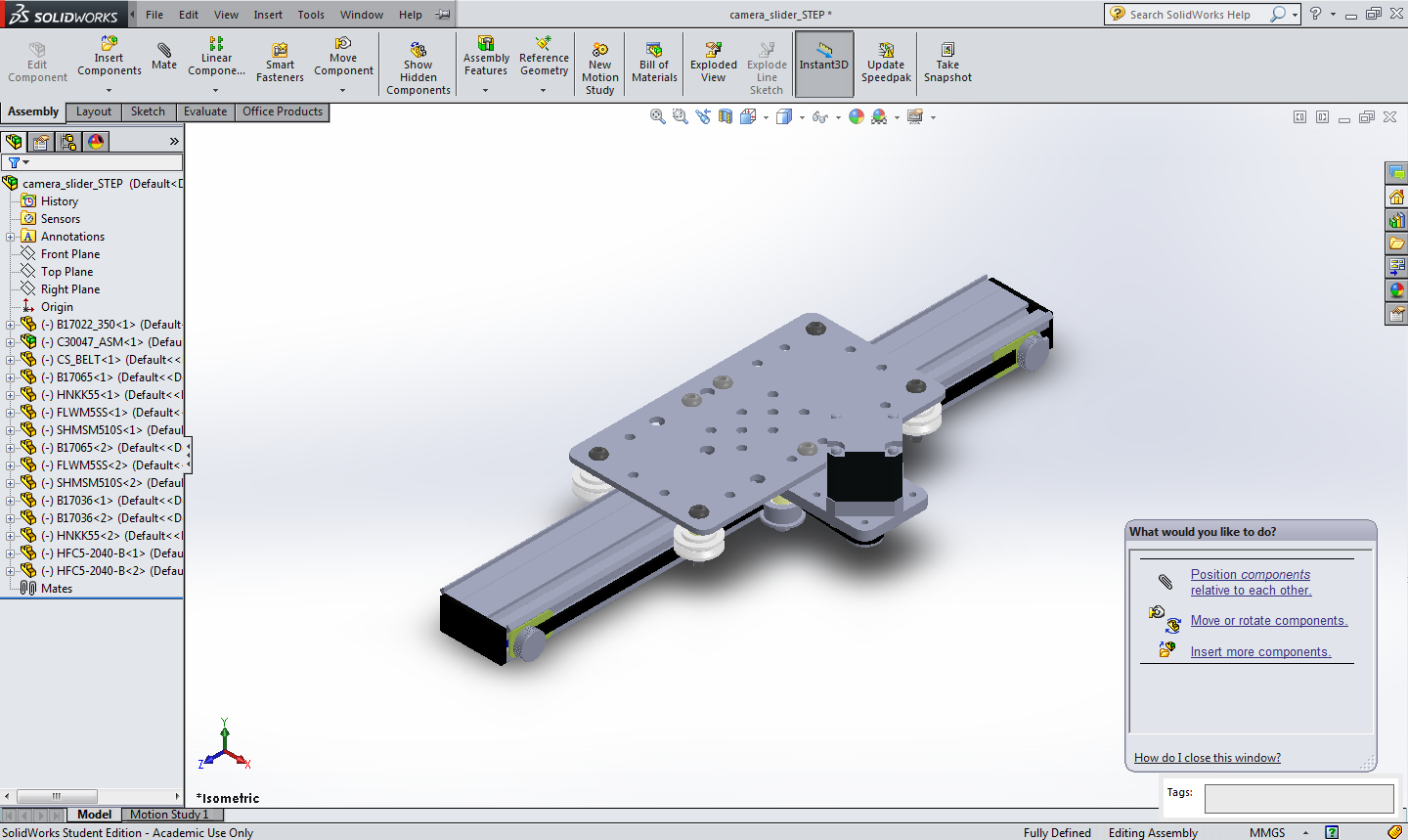This screenshot has width=1408, height=840.
Task: Click the Insert more components link
Action: click(x=1260, y=652)
